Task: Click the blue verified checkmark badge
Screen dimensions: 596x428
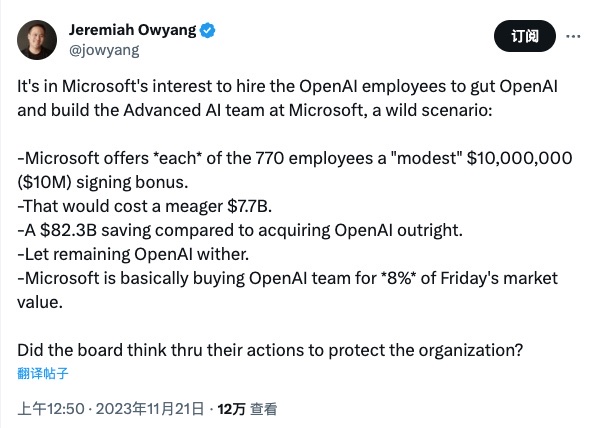Action: [x=208, y=30]
